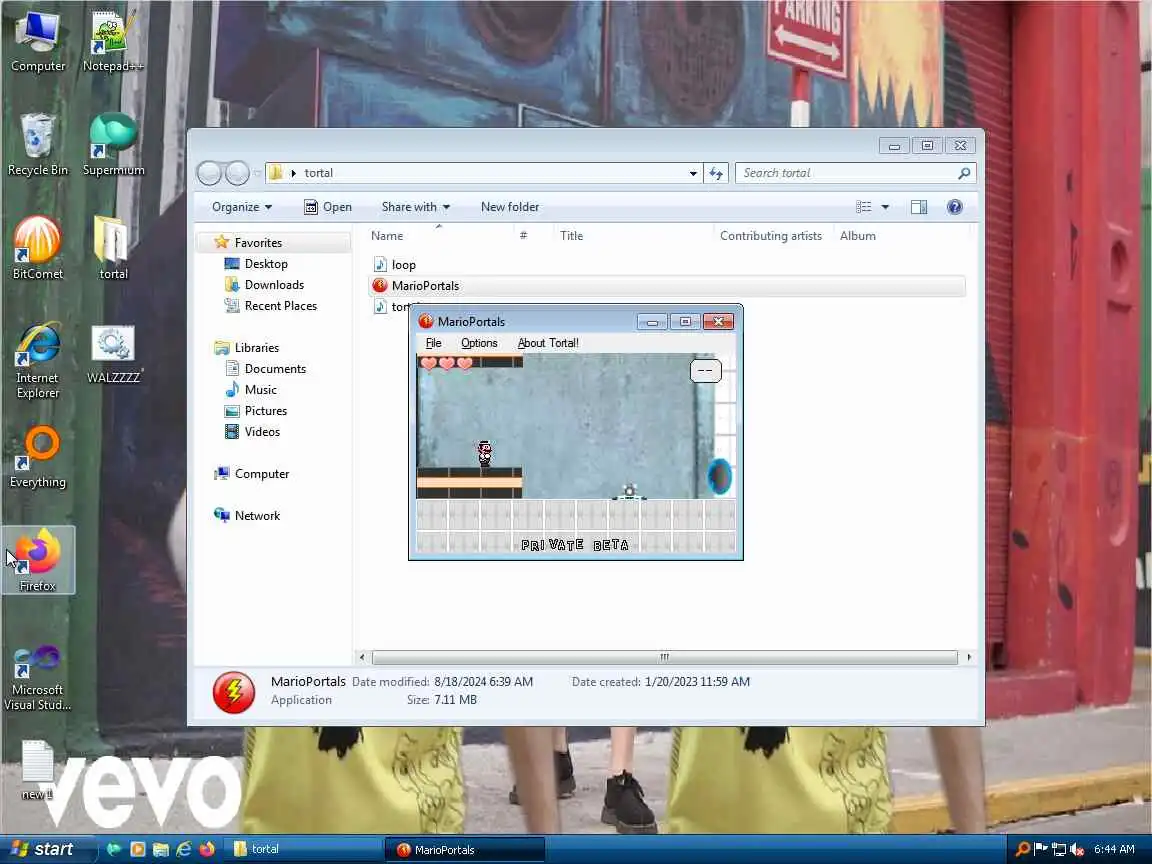Viewport: 1152px width, 864px height.
Task: Open the Organize dropdown menu
Action: [242, 207]
